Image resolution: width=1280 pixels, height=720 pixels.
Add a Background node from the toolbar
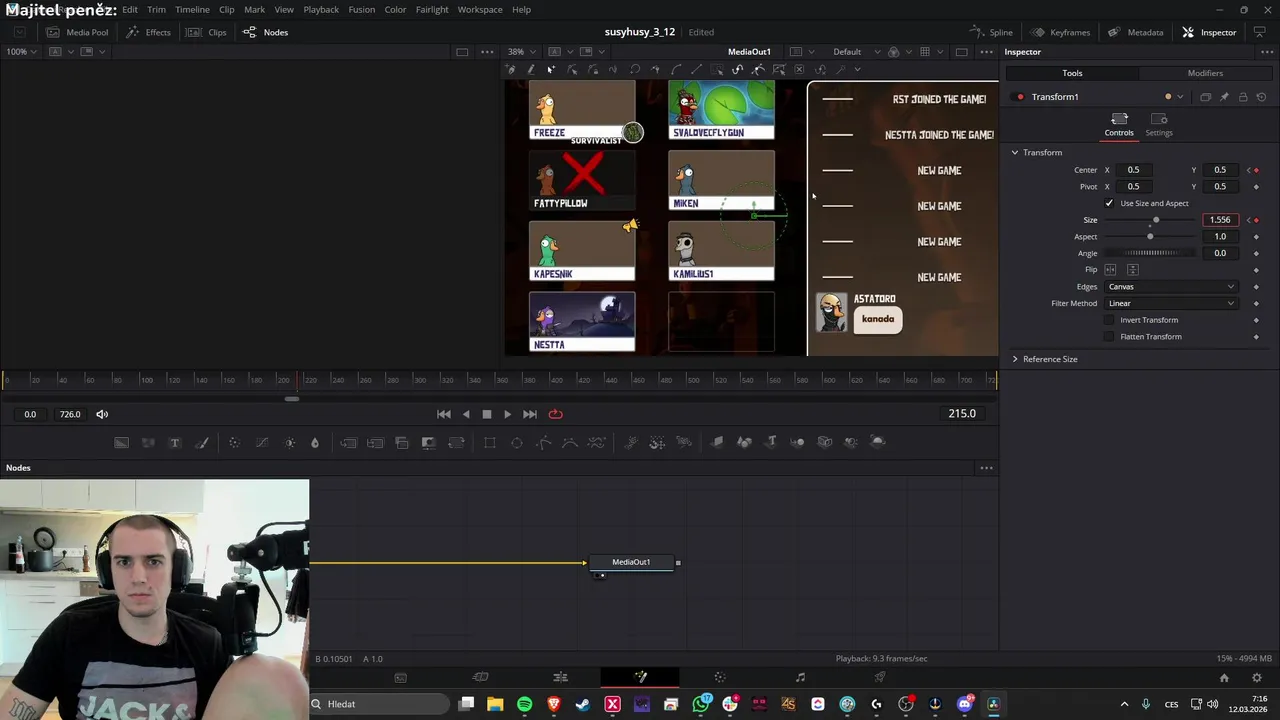pyautogui.click(x=121, y=442)
